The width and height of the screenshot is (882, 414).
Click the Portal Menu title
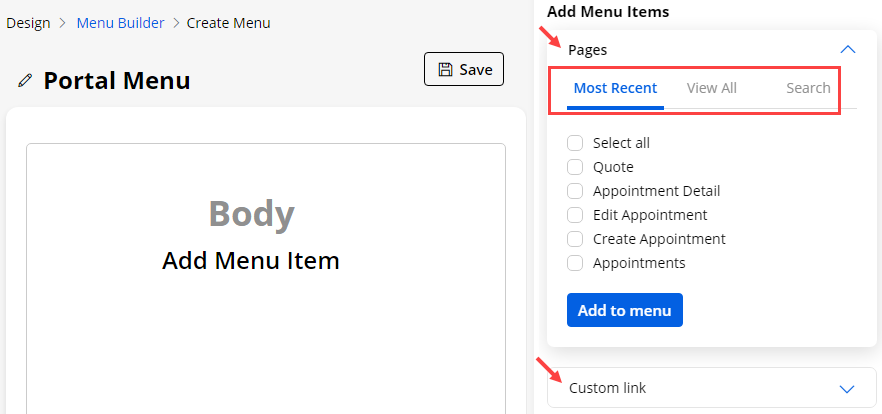(117, 80)
